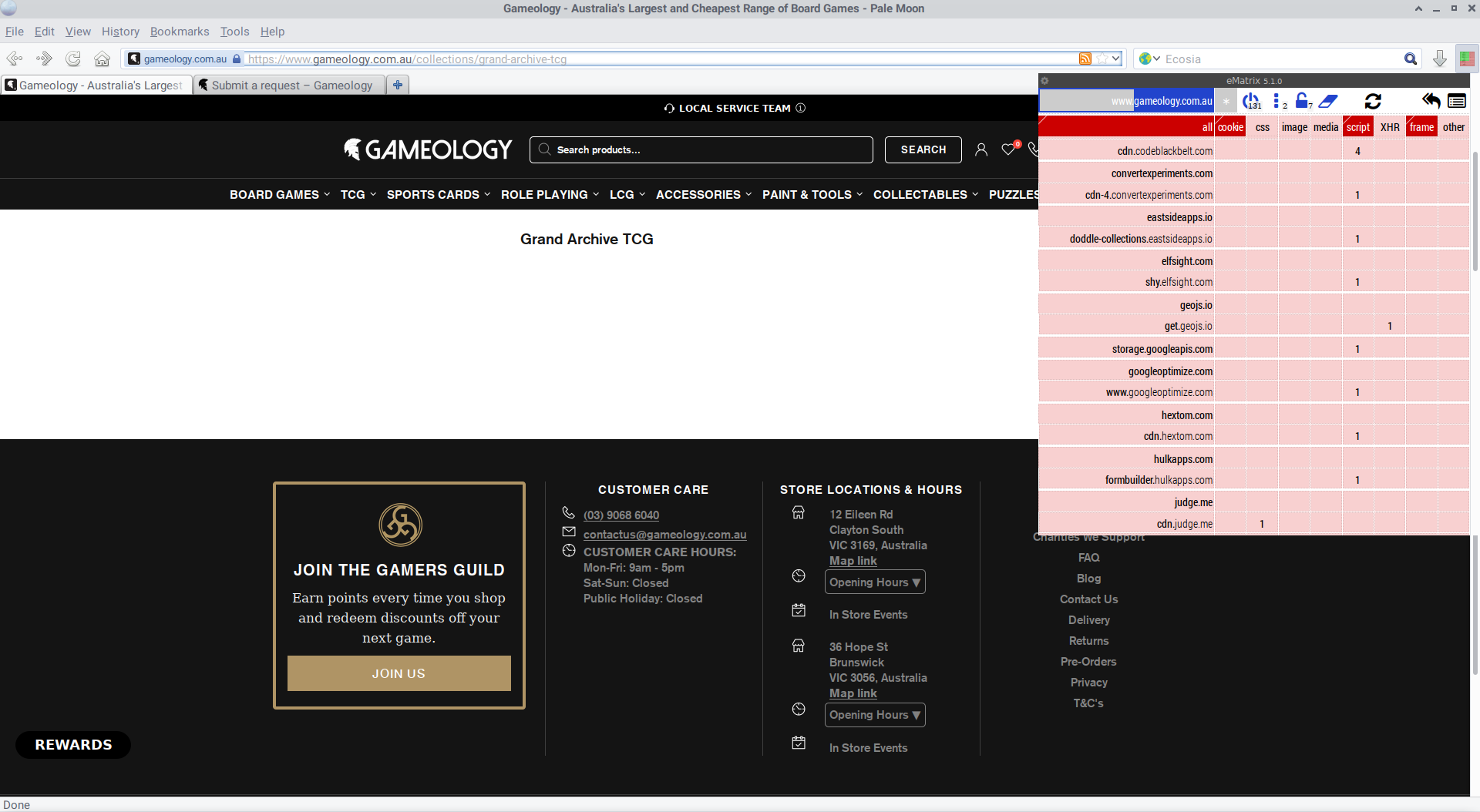
Task: Click the contactus@gameology.com.au email link
Action: point(664,535)
